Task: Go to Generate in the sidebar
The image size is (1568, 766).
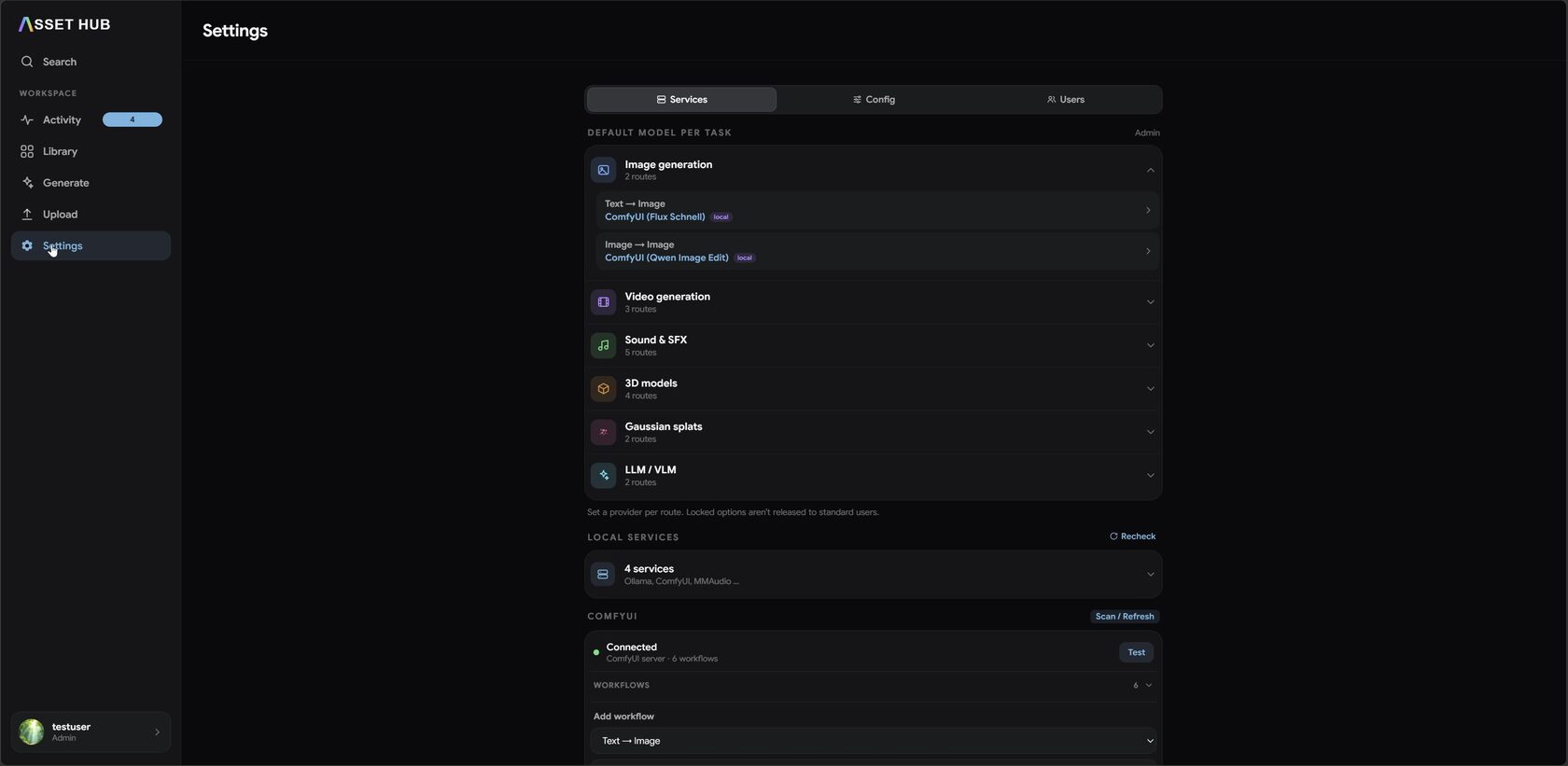Action: (x=91, y=183)
